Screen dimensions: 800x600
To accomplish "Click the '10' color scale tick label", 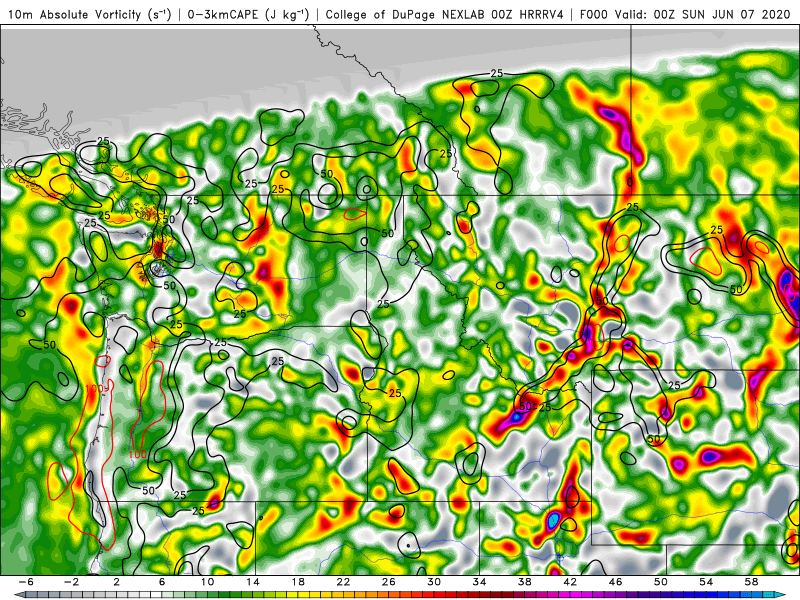I will click(x=207, y=582).
